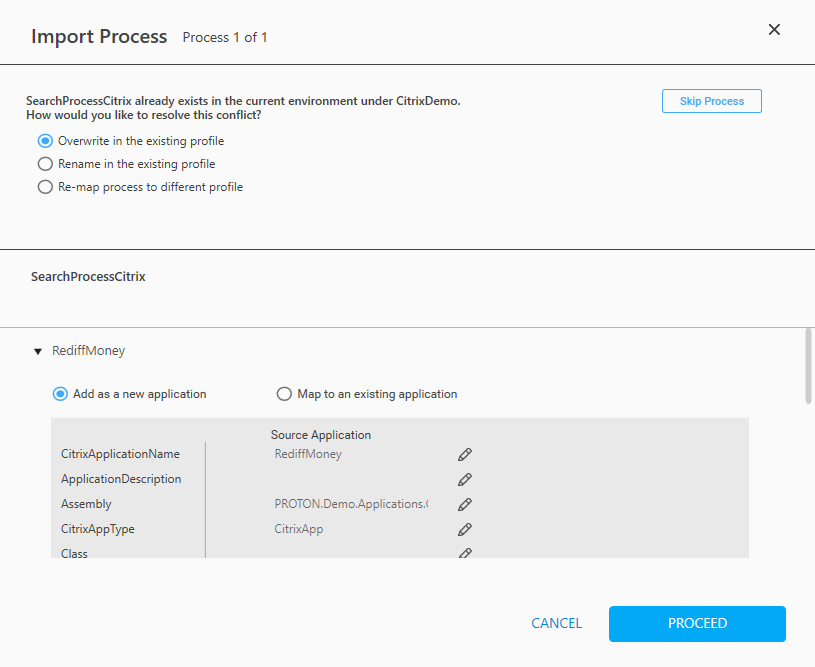
Task: Click the RediffMoney source application value
Action: click(x=307, y=454)
